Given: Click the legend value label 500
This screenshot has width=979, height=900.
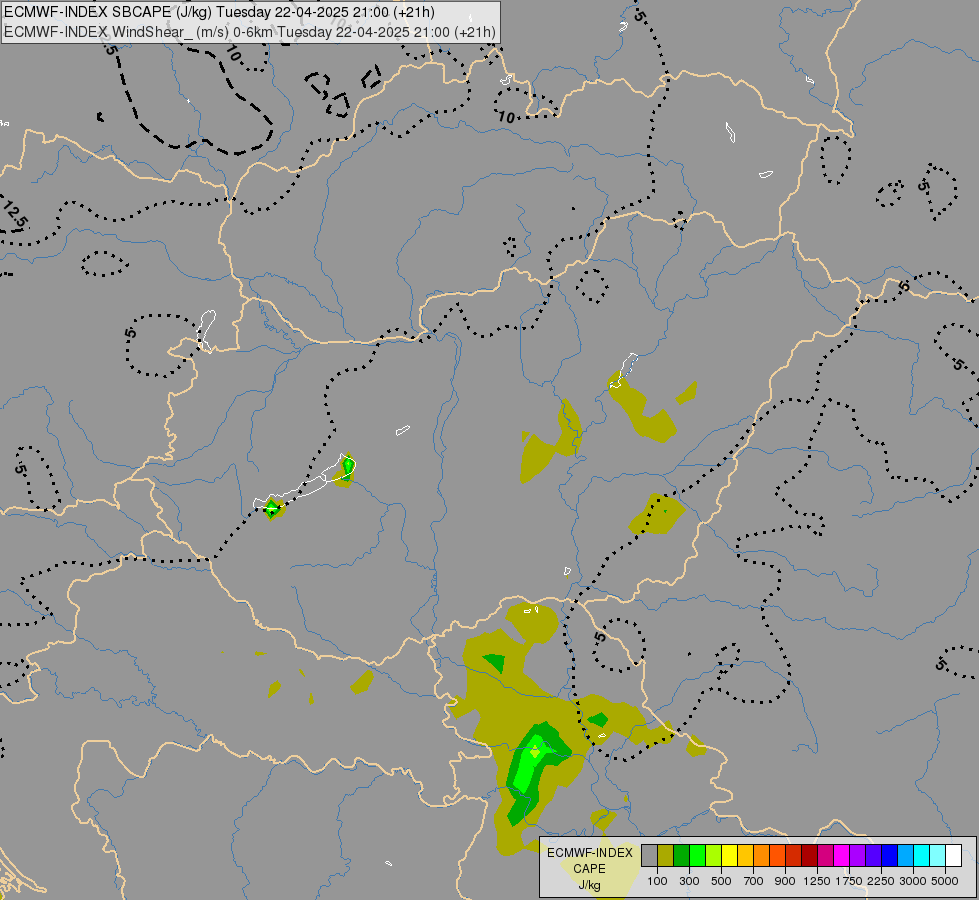Looking at the screenshot, I should point(721,881).
